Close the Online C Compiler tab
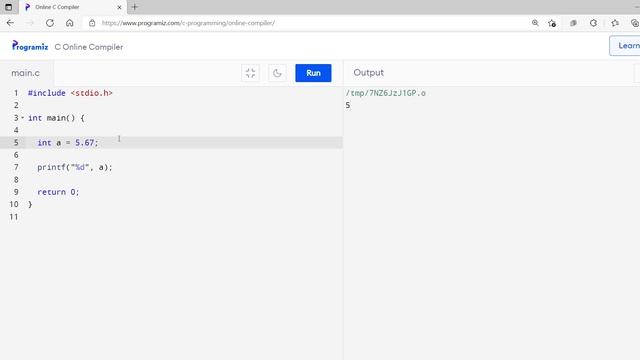This screenshot has width=640, height=360. click(x=119, y=7)
